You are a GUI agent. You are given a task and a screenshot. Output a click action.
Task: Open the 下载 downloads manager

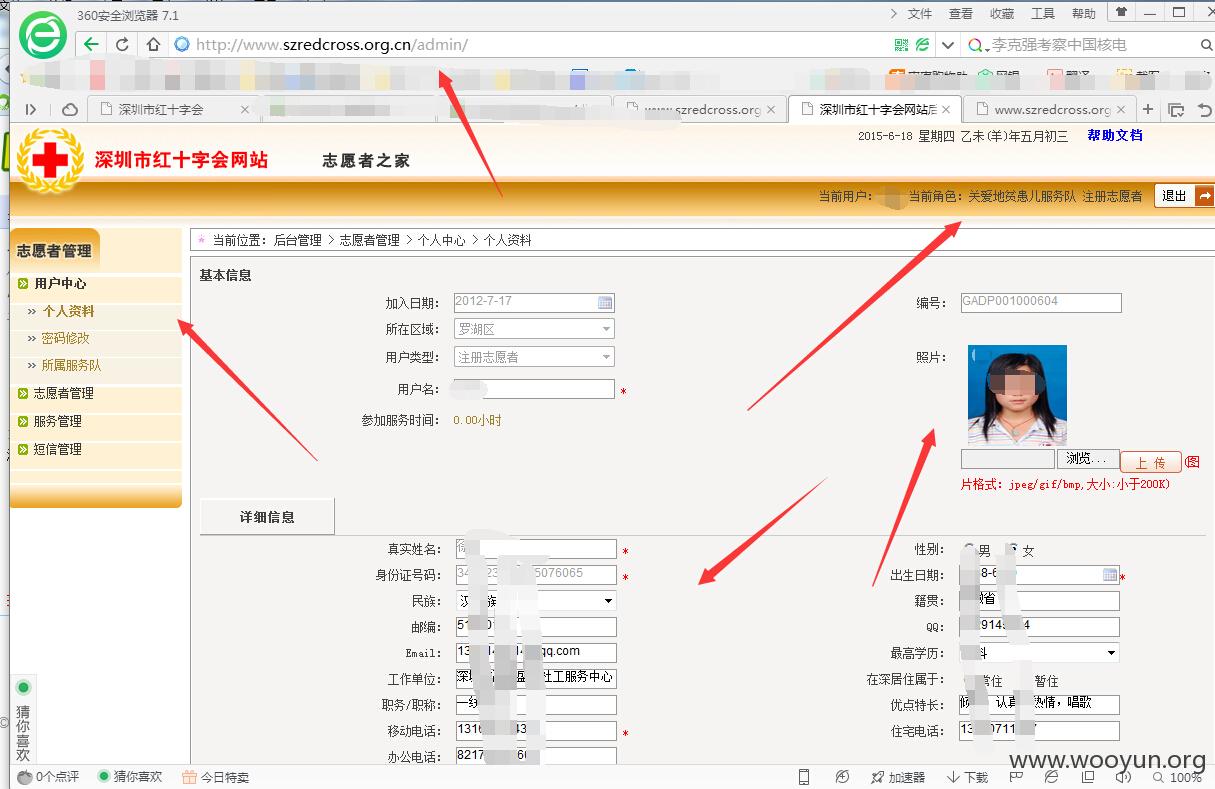pos(968,777)
